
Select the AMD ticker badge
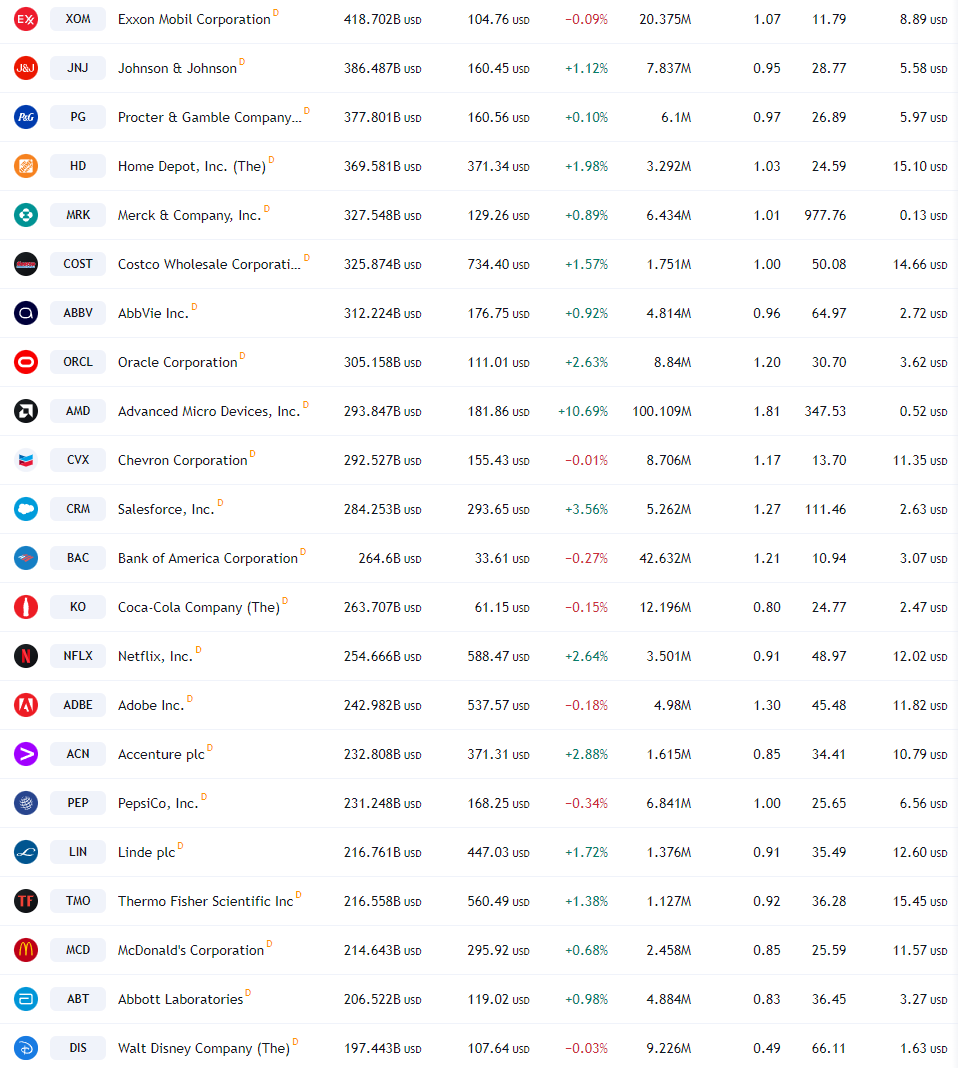(78, 411)
